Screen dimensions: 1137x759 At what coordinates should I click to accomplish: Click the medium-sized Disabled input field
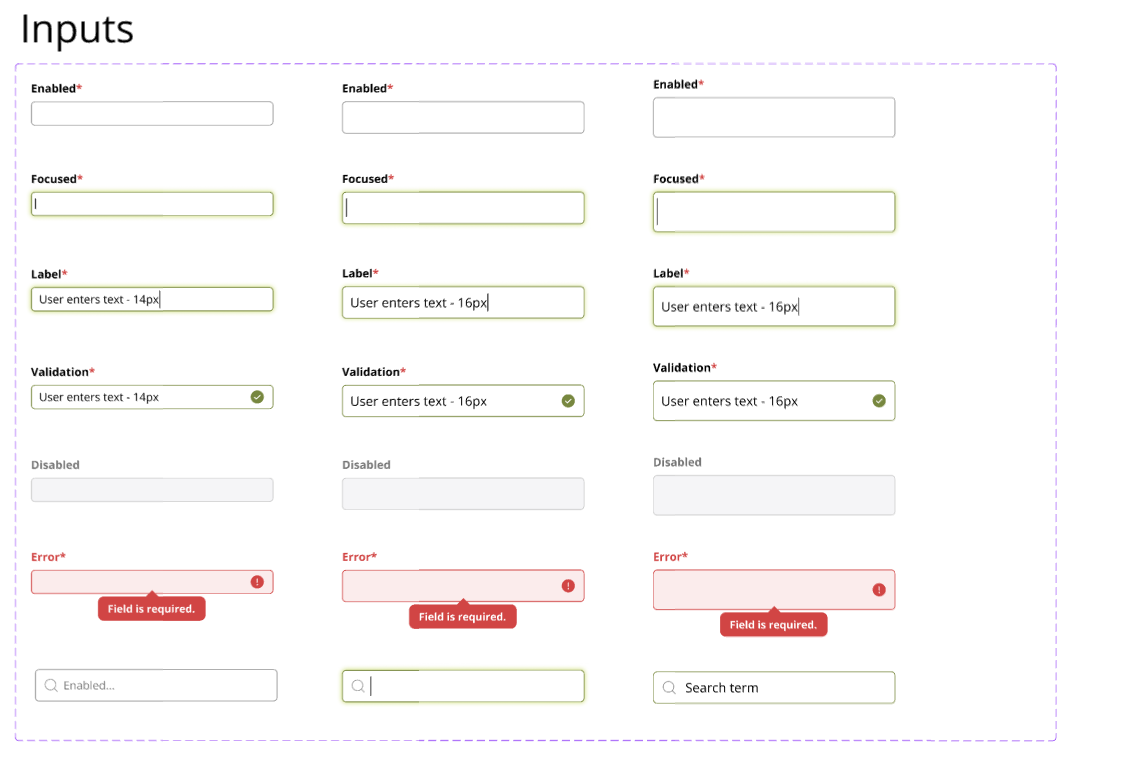tap(463, 494)
